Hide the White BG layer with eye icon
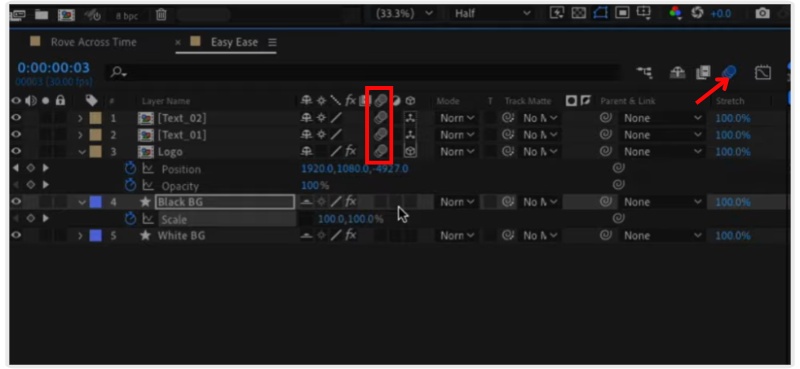Screen dimensions: 800x369 pyautogui.click(x=16, y=235)
